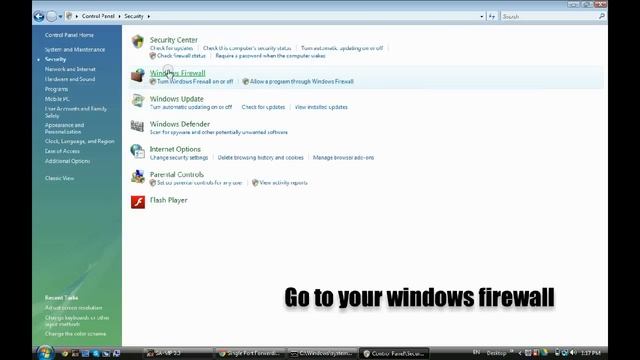Open Mobile PC in sidebar
Viewport: 640px width, 360px height.
point(57,99)
